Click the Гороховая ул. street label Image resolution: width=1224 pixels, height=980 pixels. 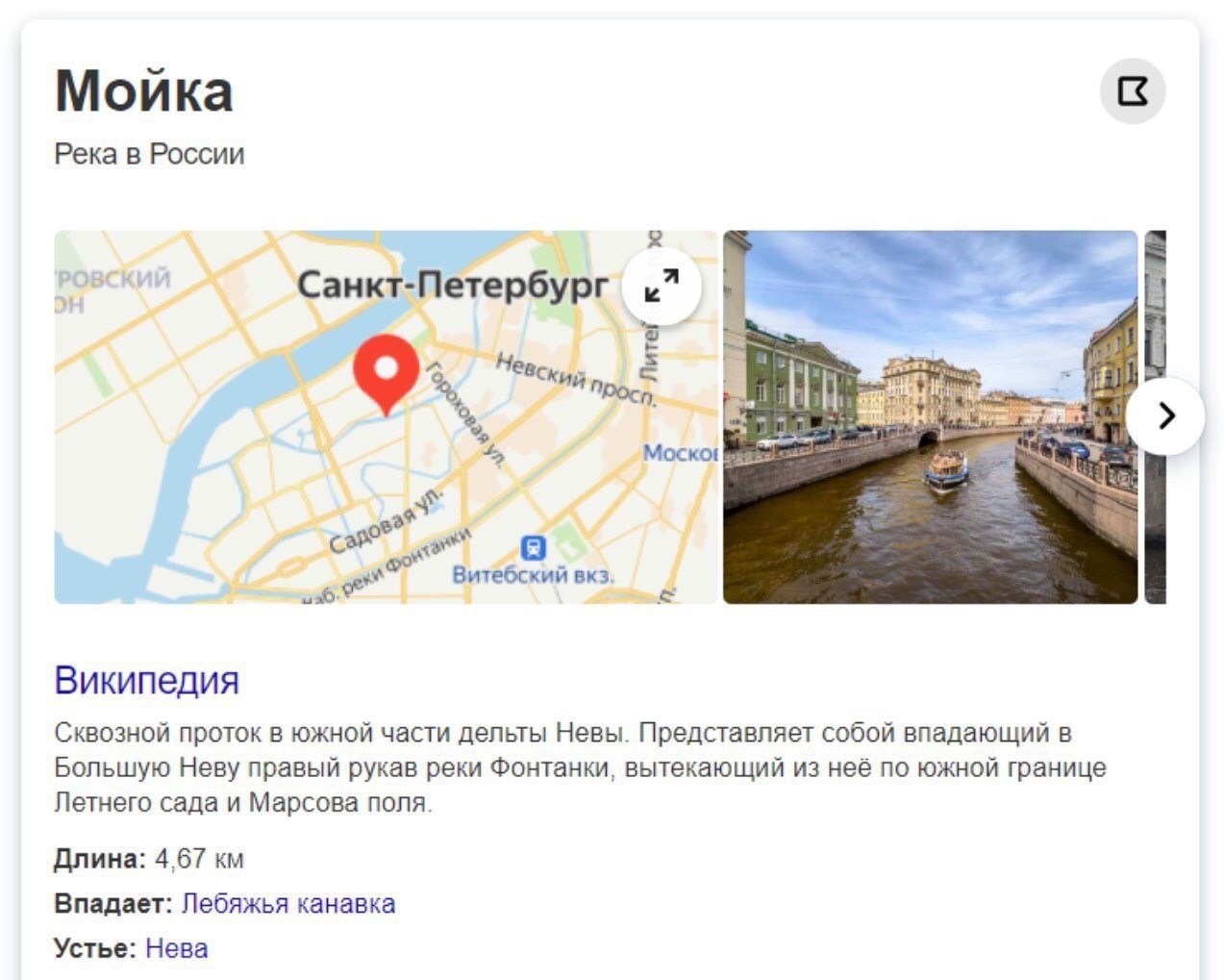[x=465, y=415]
